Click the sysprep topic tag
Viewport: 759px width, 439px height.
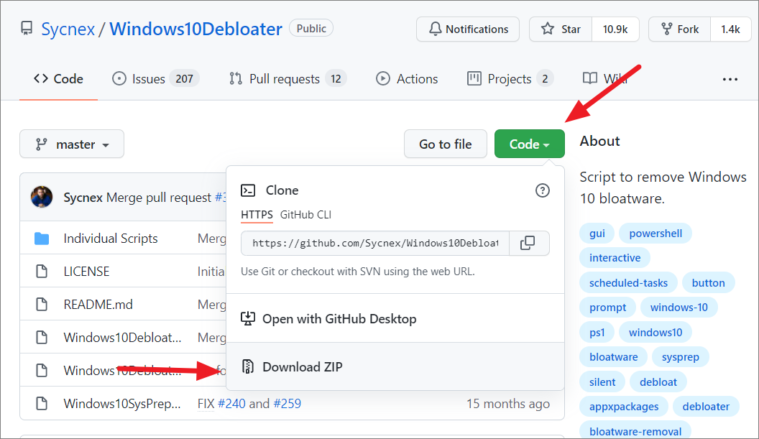(681, 357)
